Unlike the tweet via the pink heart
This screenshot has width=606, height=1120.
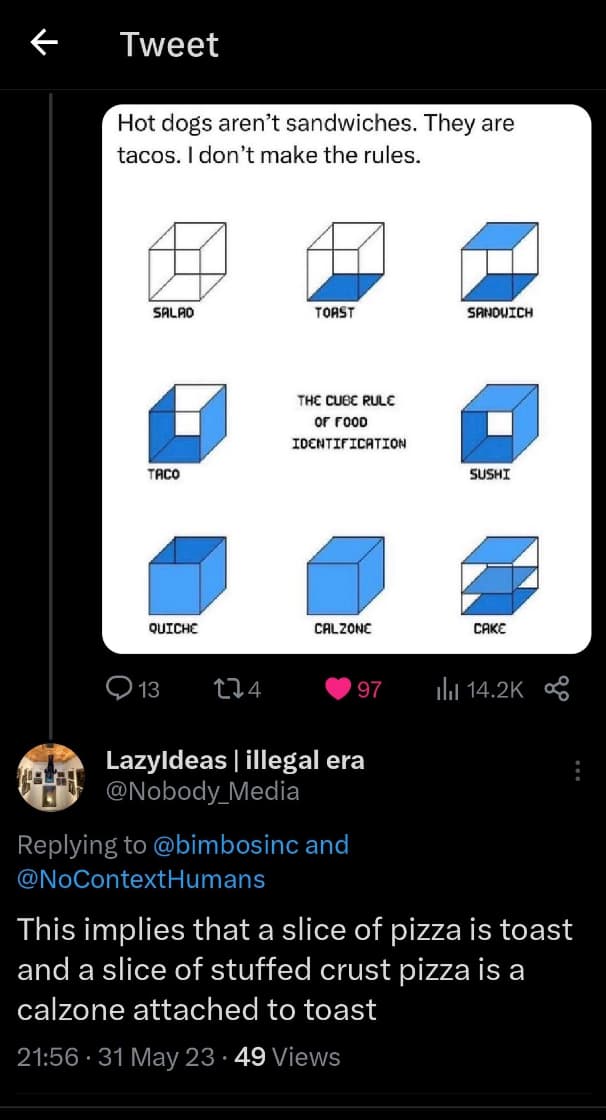pyautogui.click(x=339, y=688)
